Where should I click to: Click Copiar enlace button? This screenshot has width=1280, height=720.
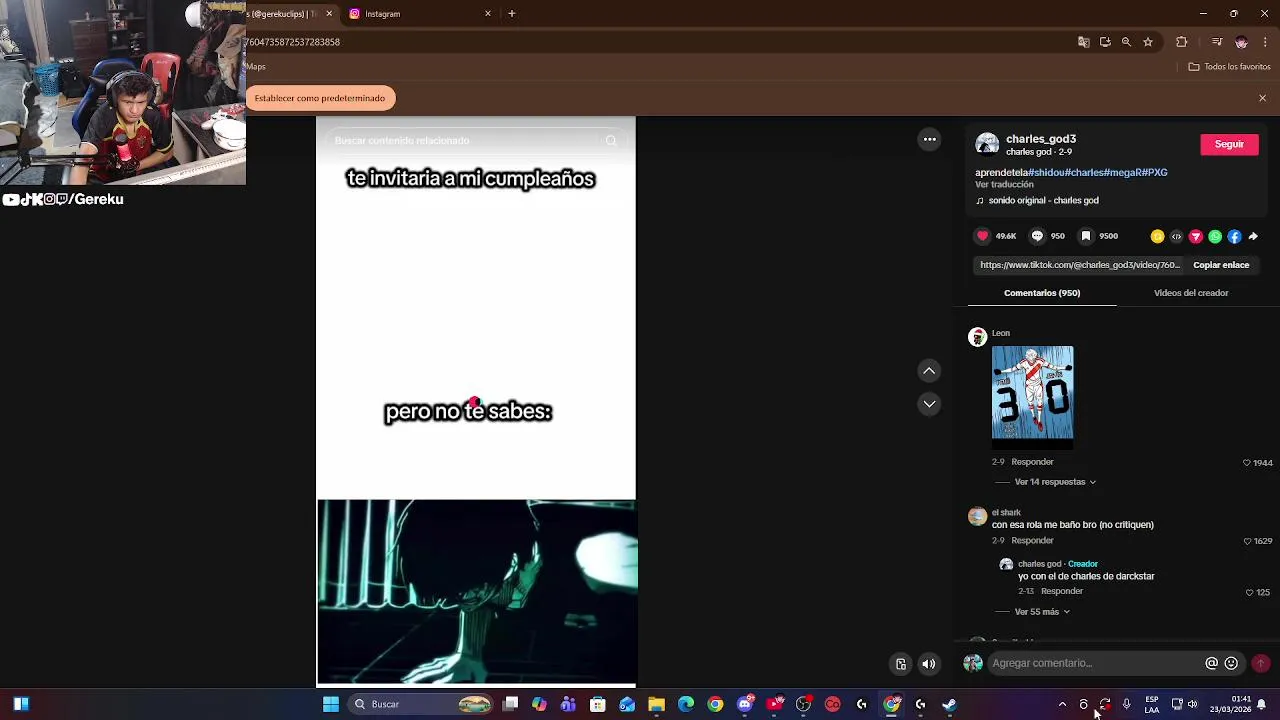(x=1221, y=265)
